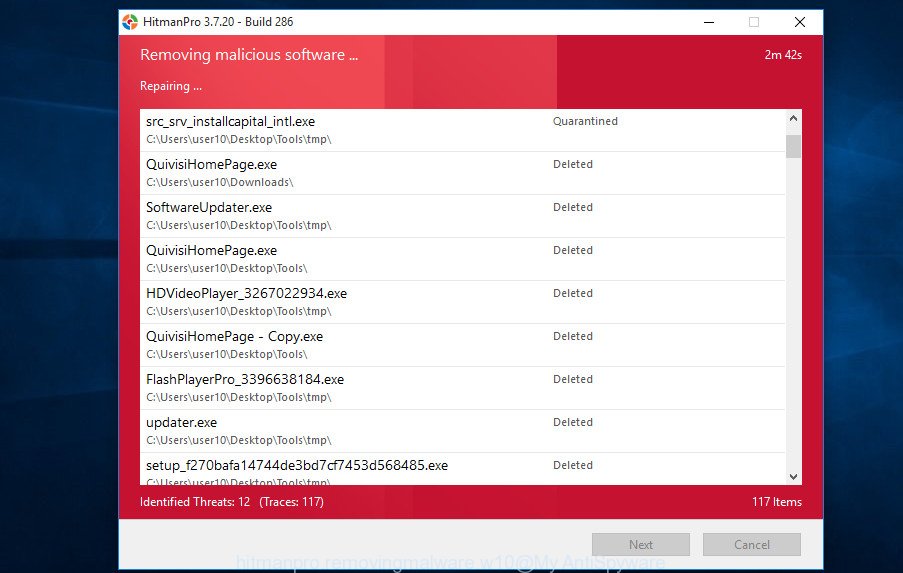Click the Removing malicious software heading
The image size is (903, 573).
click(x=249, y=55)
